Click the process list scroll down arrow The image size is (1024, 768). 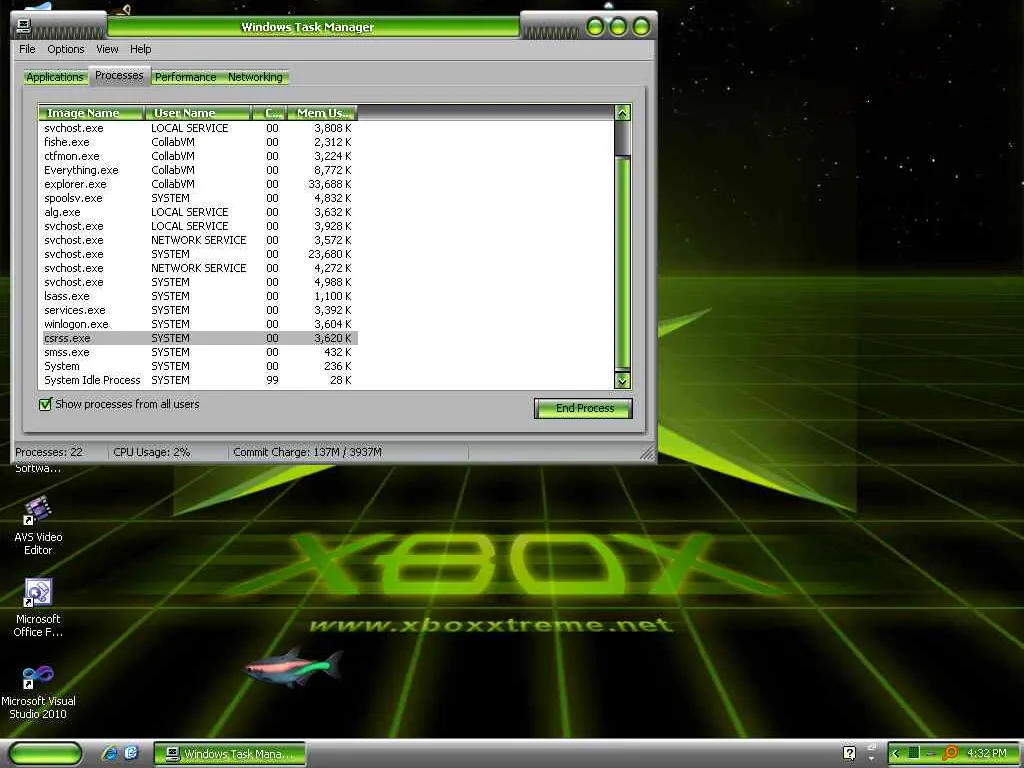[622, 381]
